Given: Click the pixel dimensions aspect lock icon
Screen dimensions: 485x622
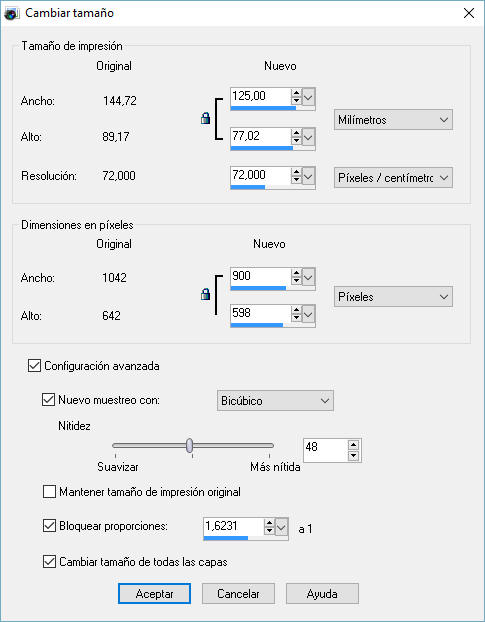Looking at the screenshot, I should (205, 294).
